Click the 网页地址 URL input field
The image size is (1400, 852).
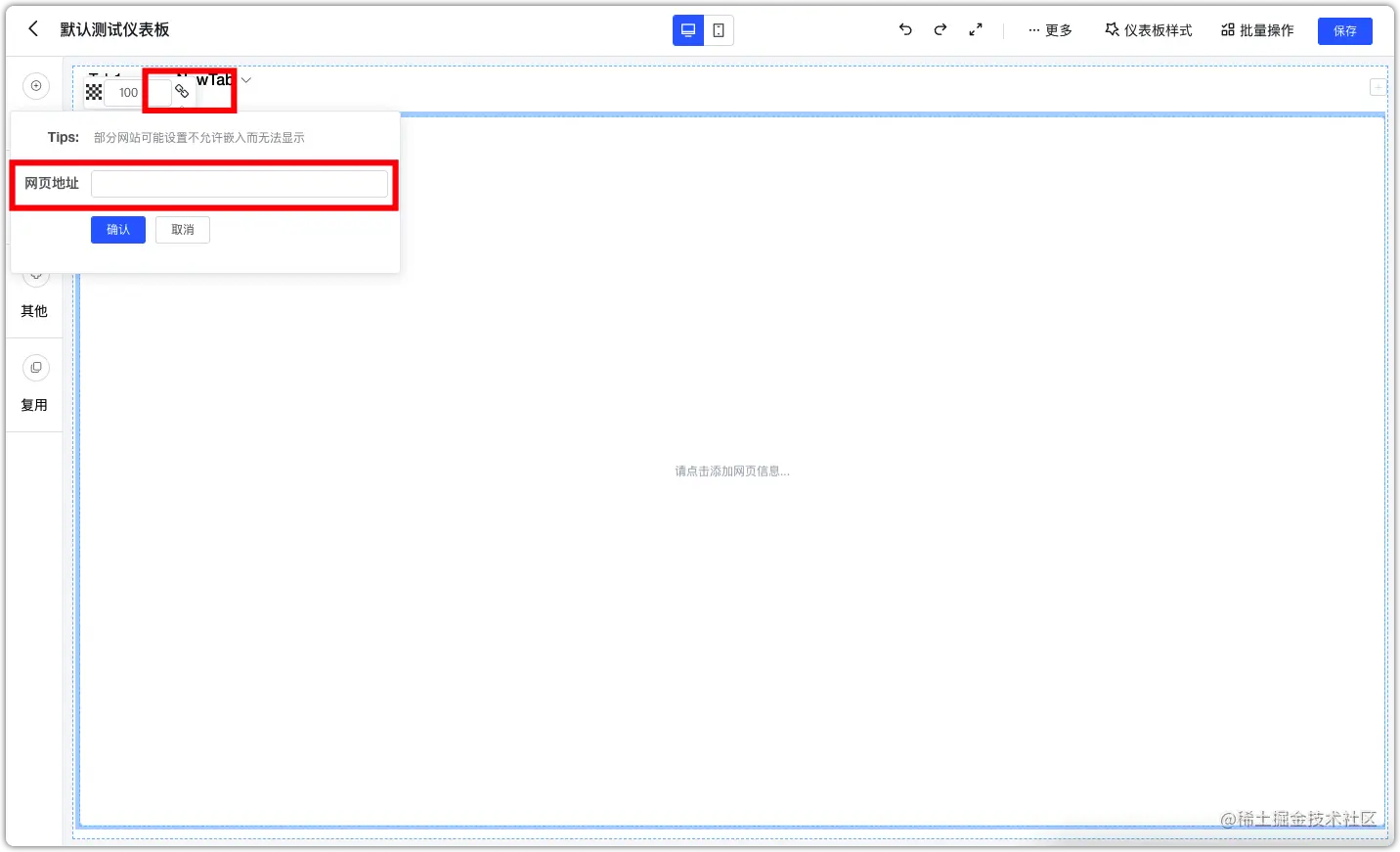tap(240, 183)
